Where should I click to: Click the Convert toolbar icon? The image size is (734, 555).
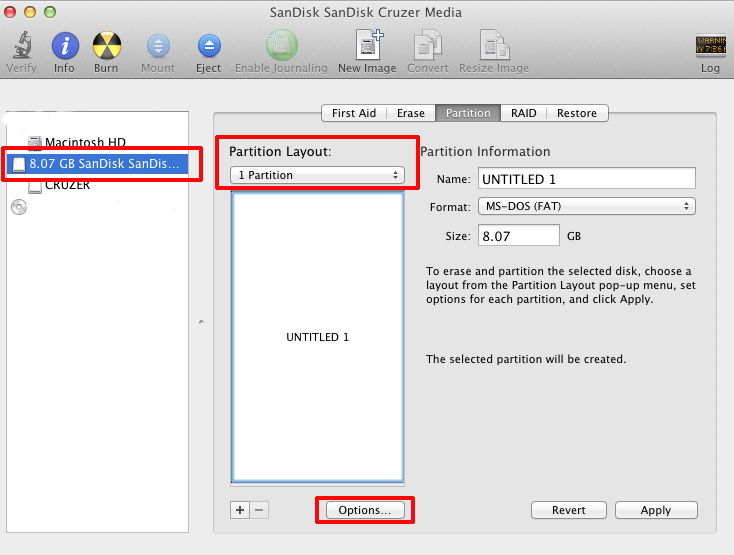pos(428,45)
